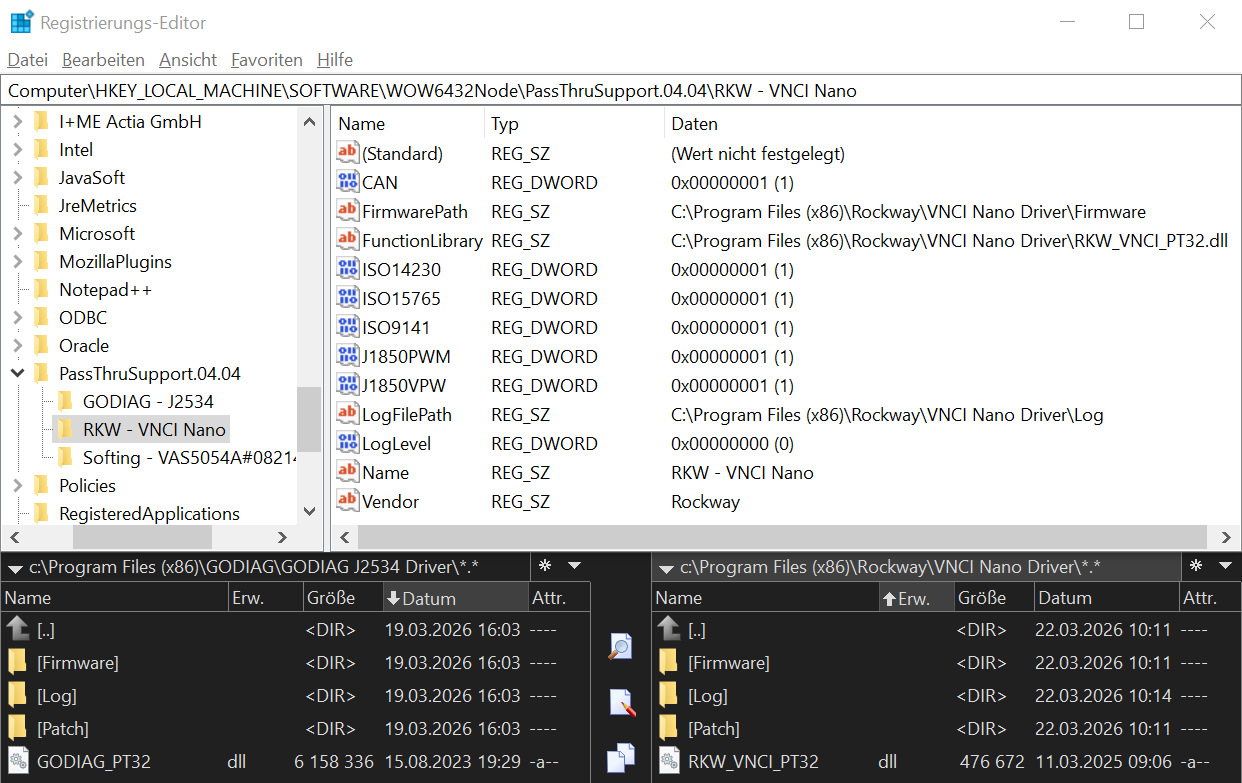Click the left panel asterisk favorites button
Viewport: 1242px width, 783px height.
(x=545, y=566)
